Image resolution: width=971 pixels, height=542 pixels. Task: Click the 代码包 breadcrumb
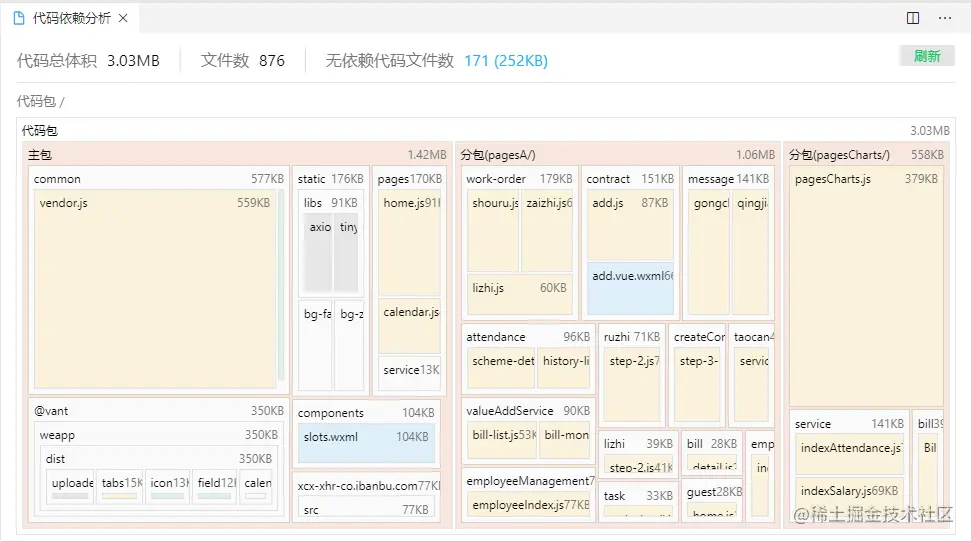(36, 101)
